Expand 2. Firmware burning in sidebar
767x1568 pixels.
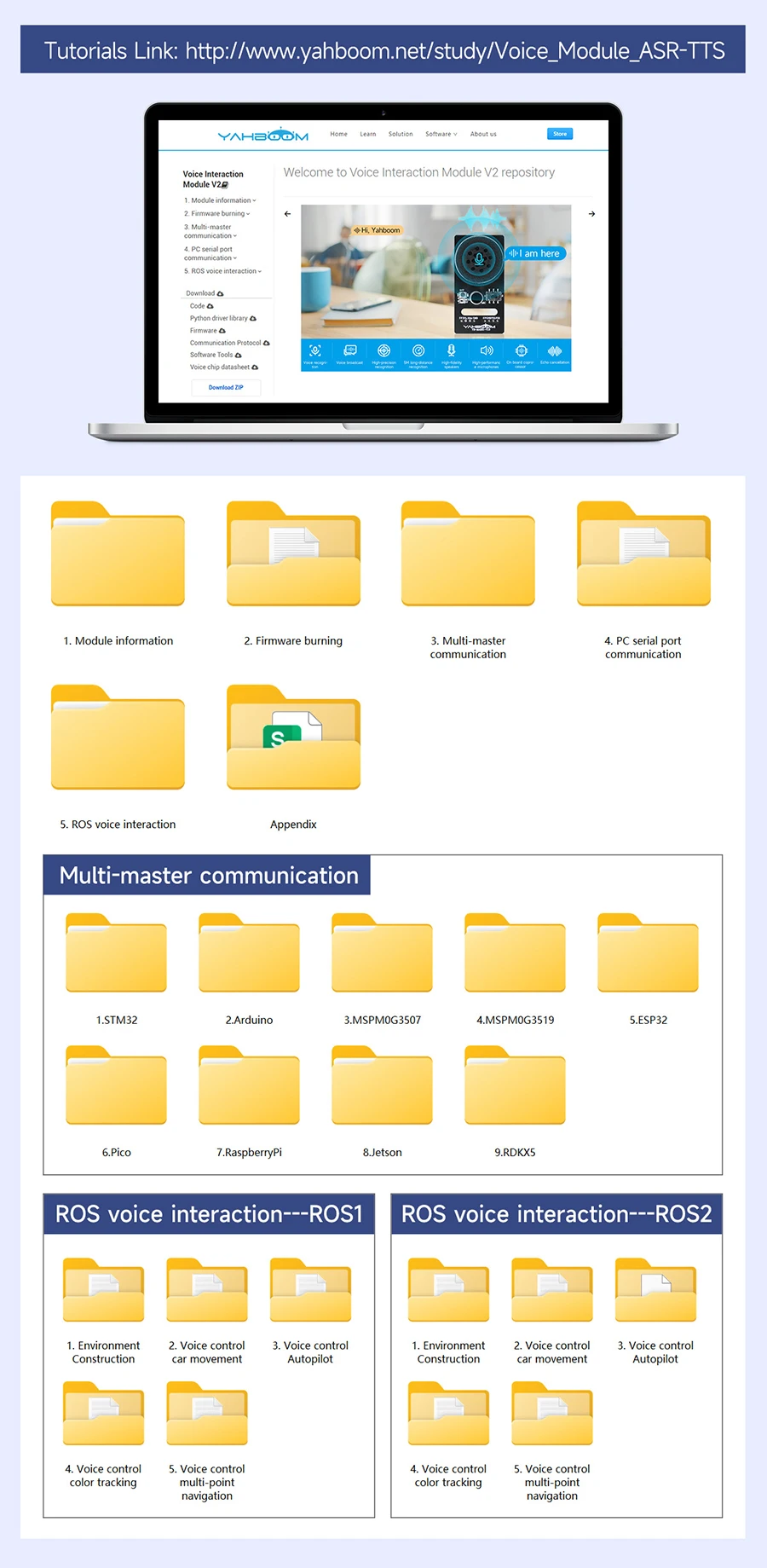click(217, 214)
